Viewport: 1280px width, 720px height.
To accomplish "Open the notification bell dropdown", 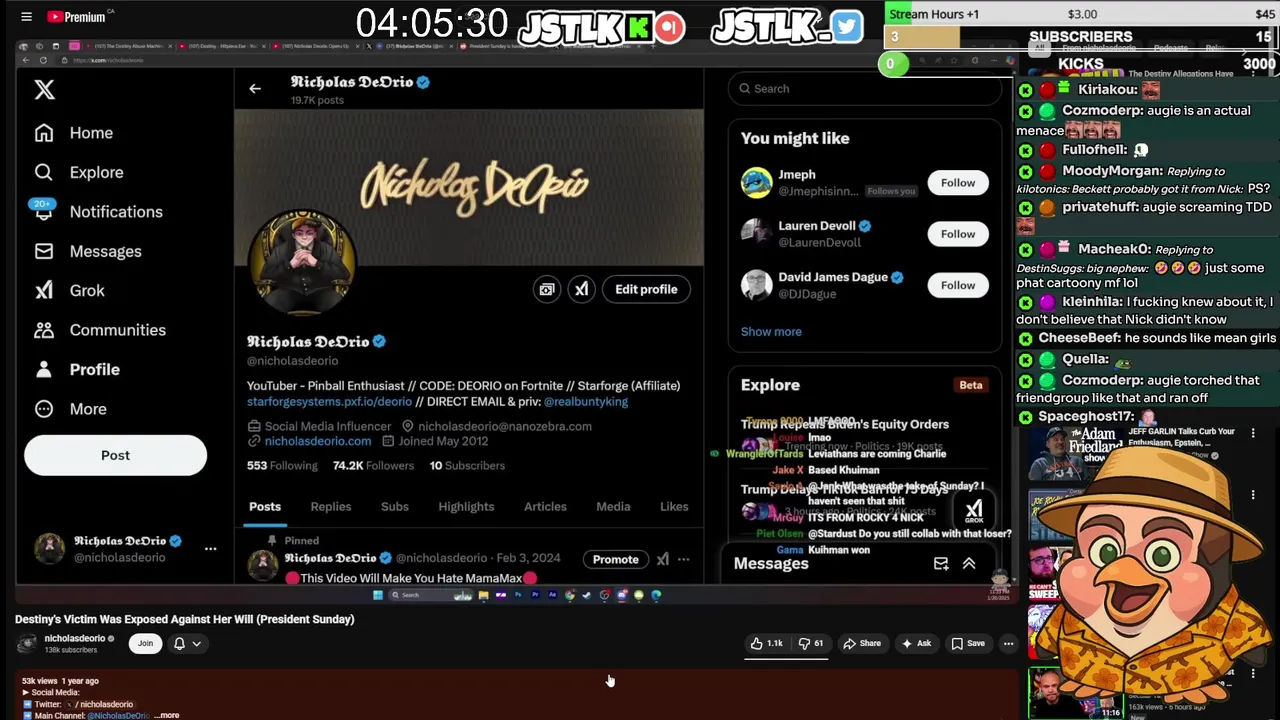I will point(187,643).
